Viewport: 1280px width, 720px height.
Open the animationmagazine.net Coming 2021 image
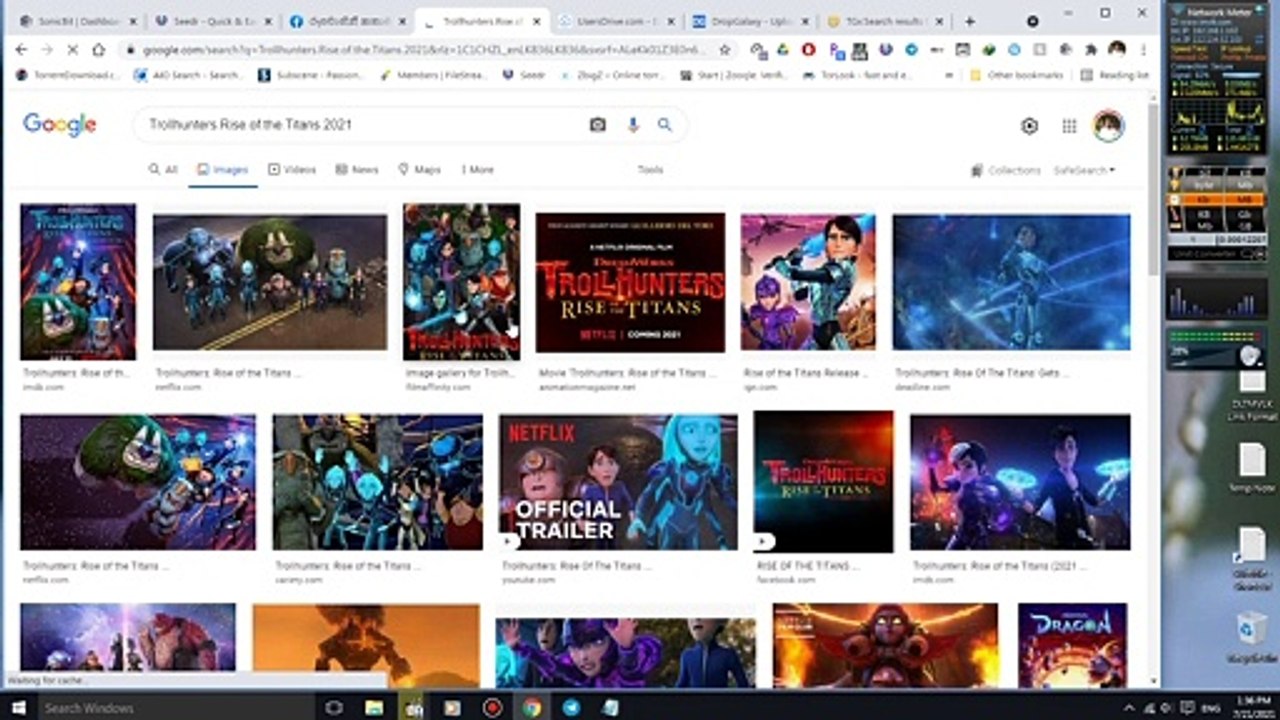tap(630, 282)
